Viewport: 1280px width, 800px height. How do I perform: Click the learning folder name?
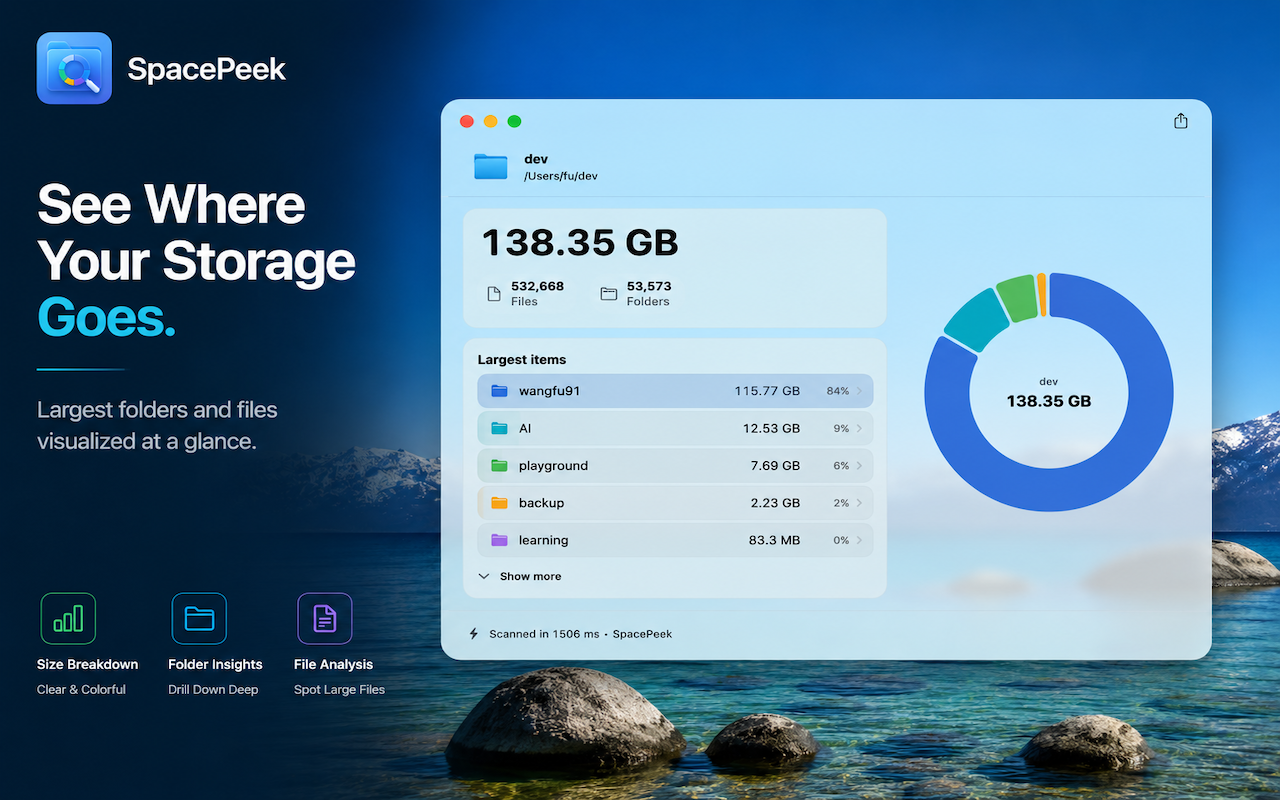click(x=543, y=540)
